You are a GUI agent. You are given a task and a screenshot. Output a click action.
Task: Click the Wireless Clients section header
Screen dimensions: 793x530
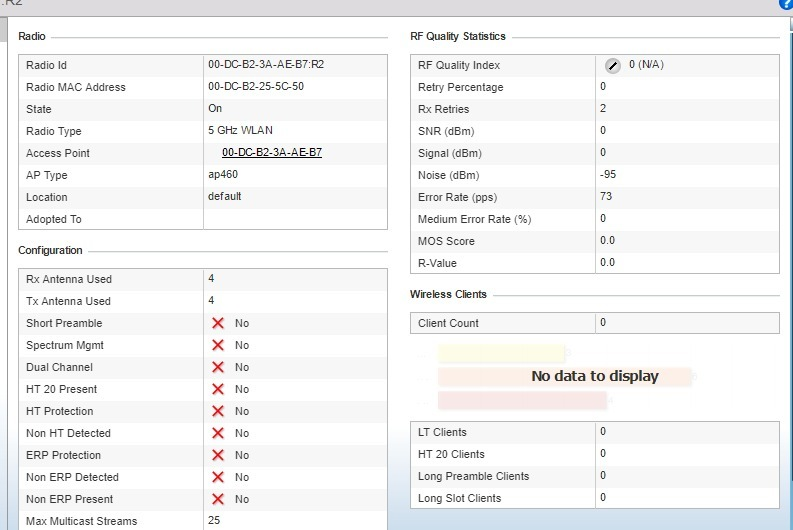click(x=448, y=294)
